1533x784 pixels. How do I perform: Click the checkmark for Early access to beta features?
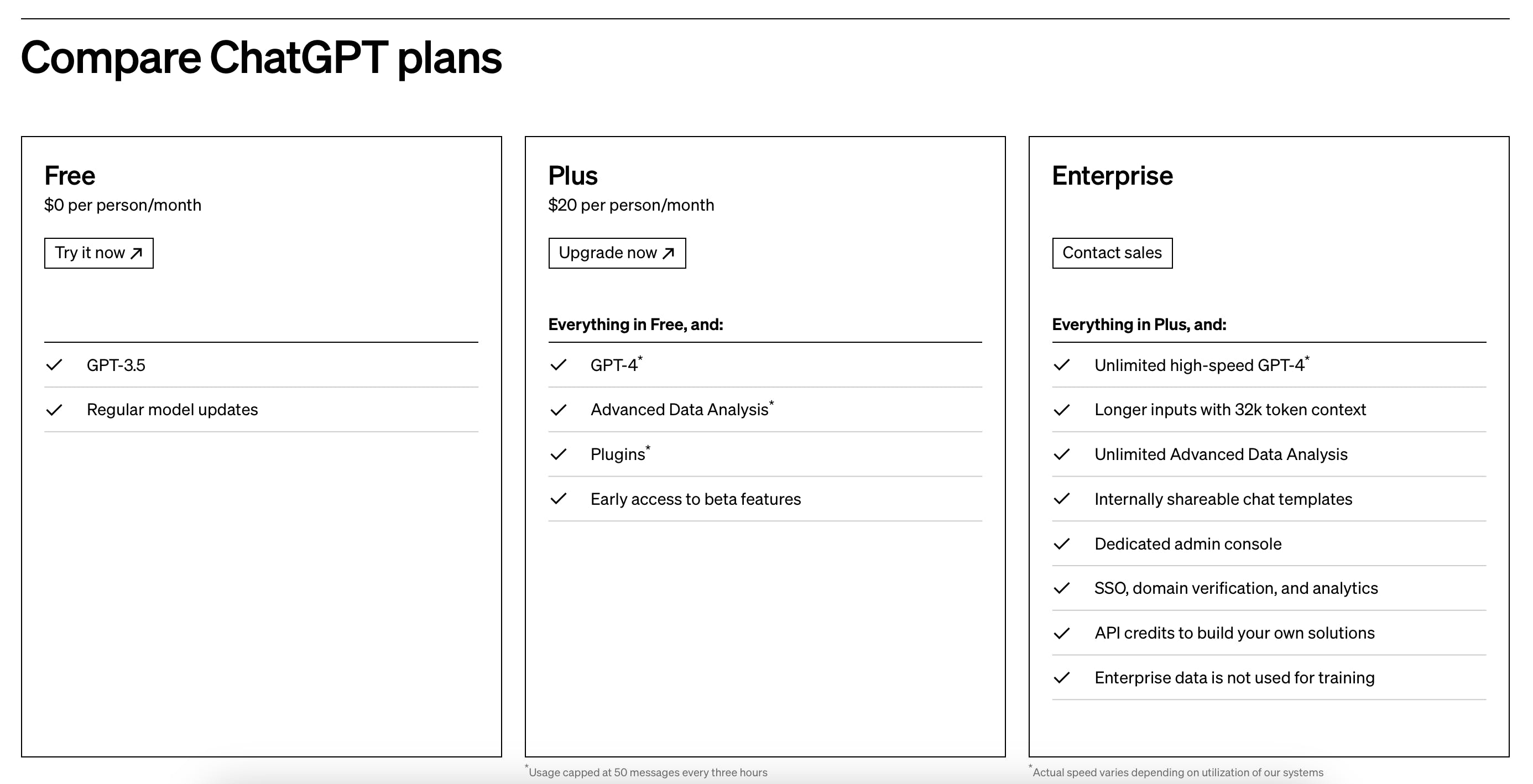tap(558, 499)
